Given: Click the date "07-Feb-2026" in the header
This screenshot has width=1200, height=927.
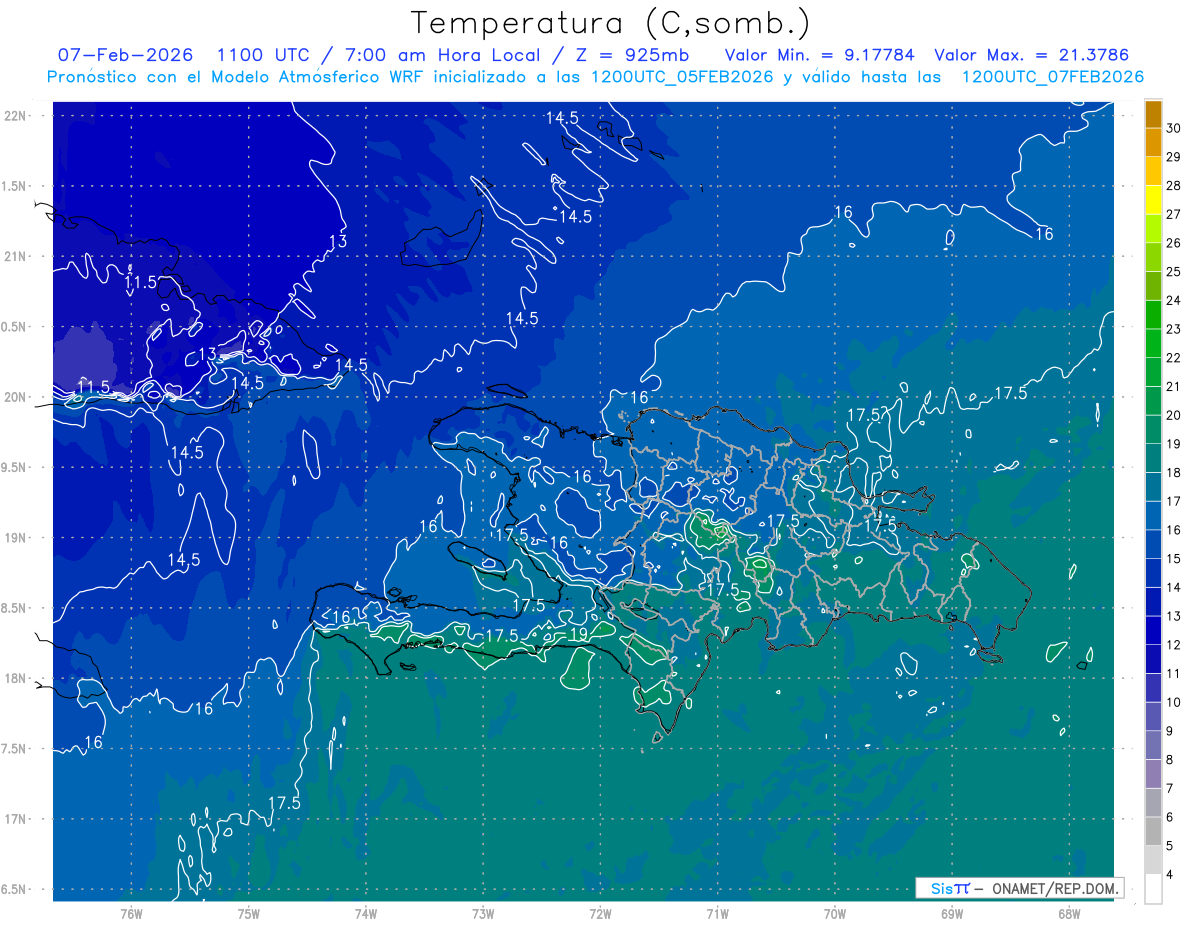Looking at the screenshot, I should pyautogui.click(x=125, y=55).
